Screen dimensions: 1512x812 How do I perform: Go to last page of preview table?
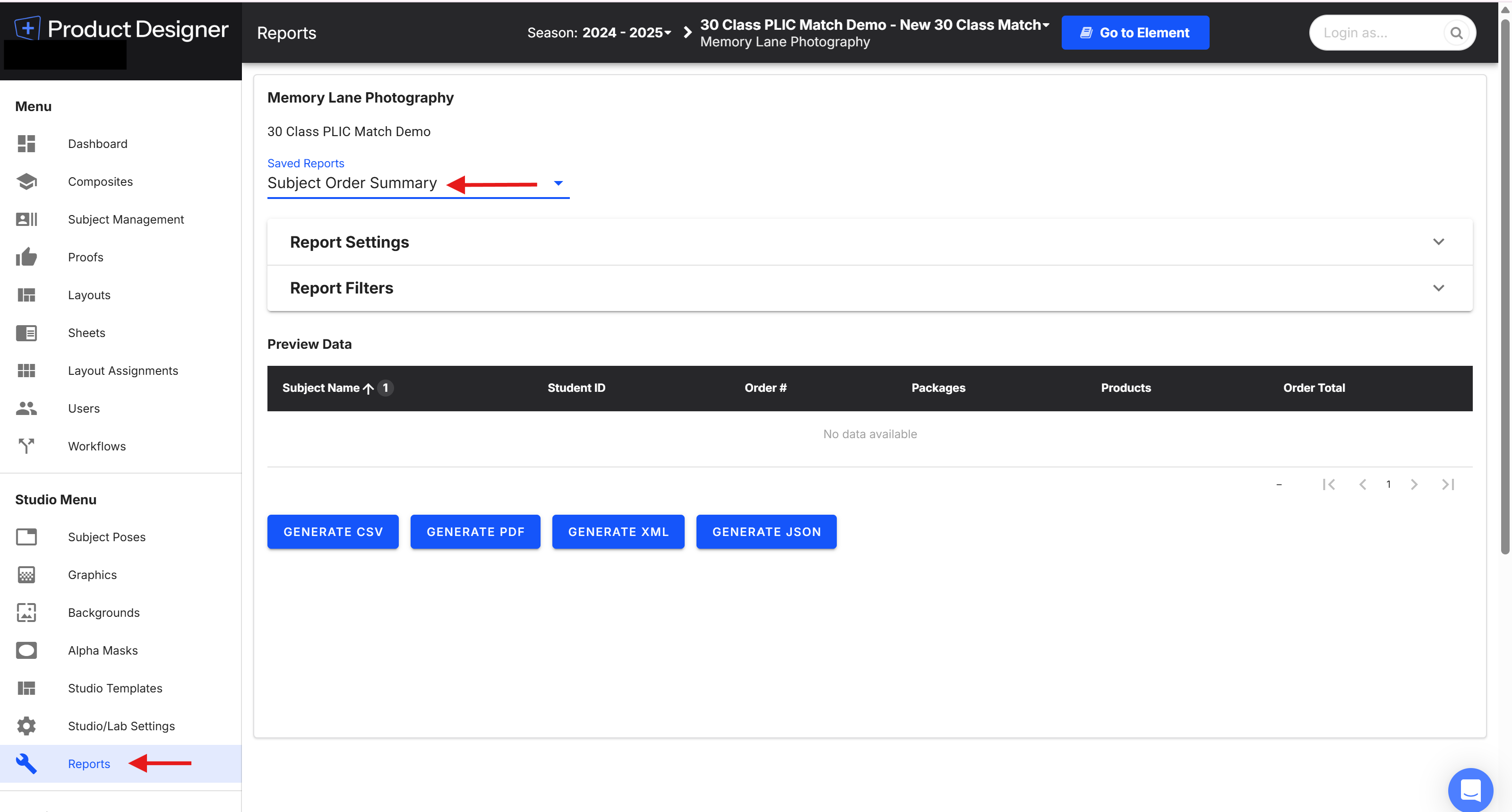click(x=1448, y=484)
